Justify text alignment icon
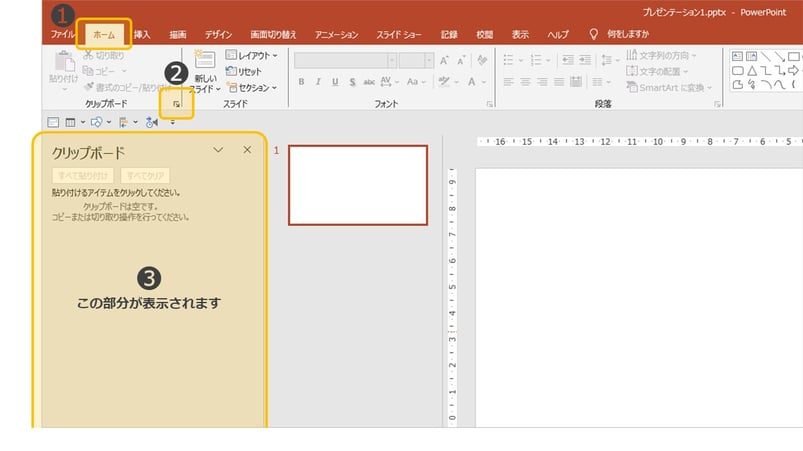Image resolution: width=803 pixels, height=451 pixels. pos(559,82)
